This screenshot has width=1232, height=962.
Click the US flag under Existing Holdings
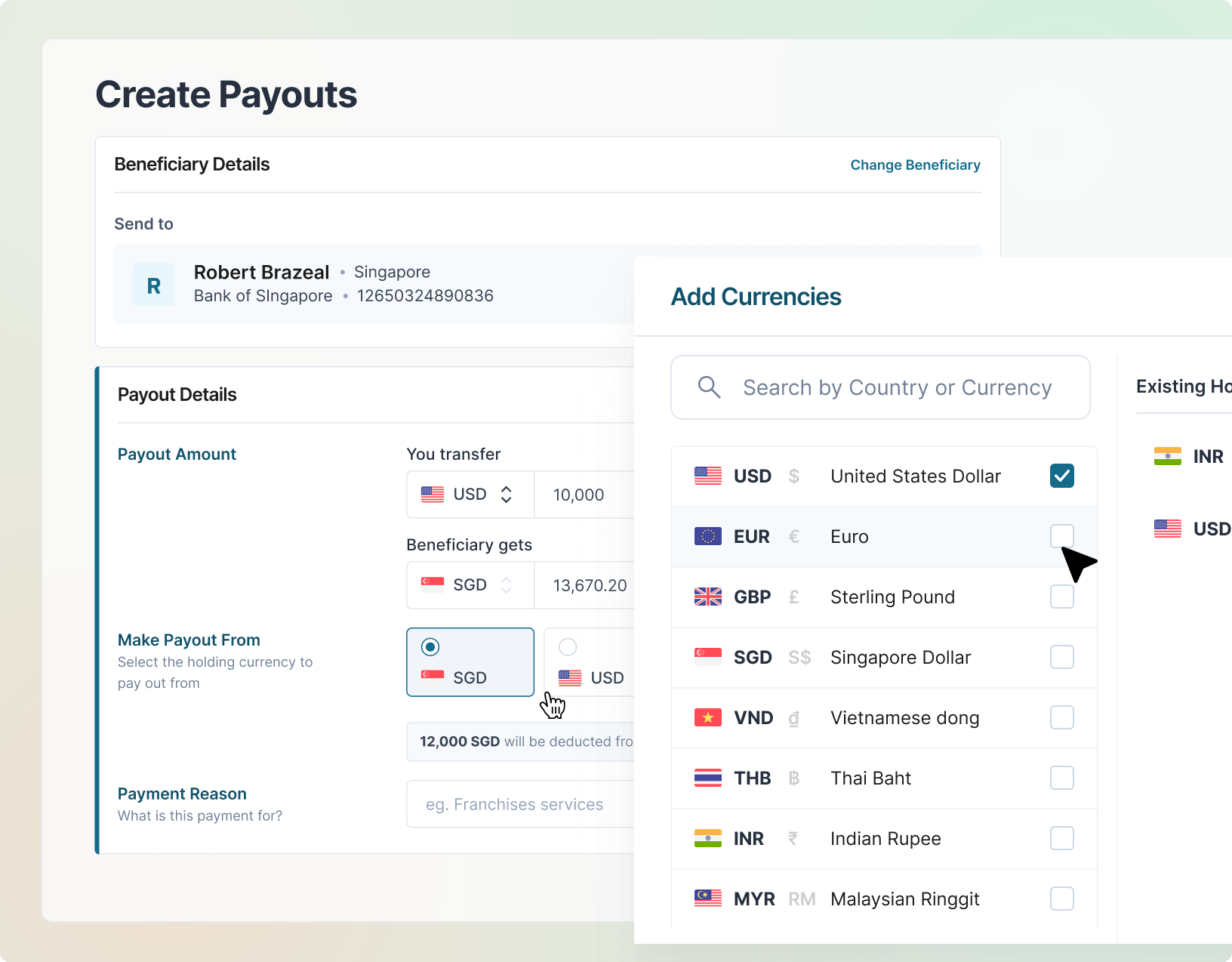1168,529
